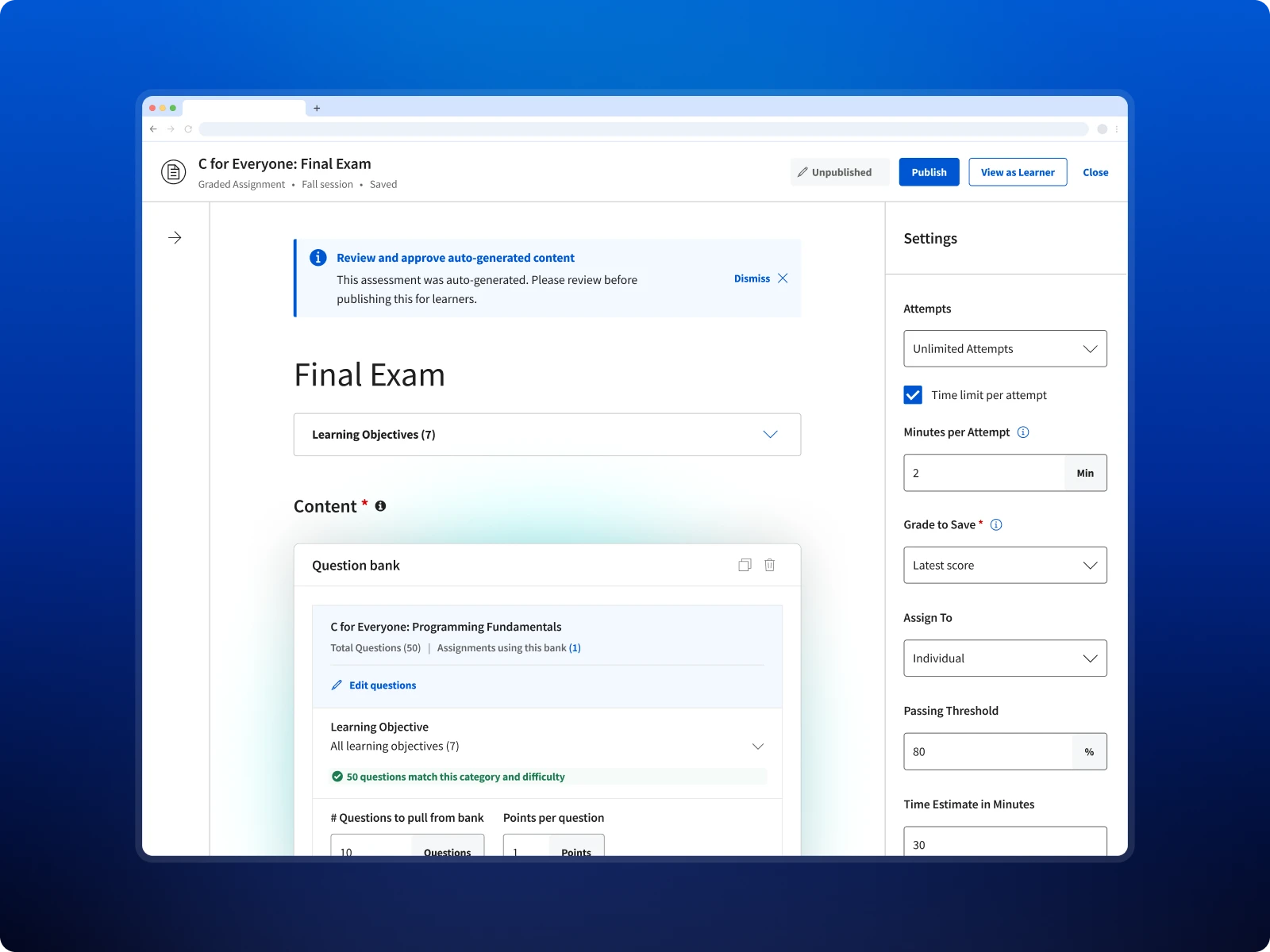1270x952 pixels.
Task: Duplicate the Question bank block
Action: pyautogui.click(x=745, y=565)
